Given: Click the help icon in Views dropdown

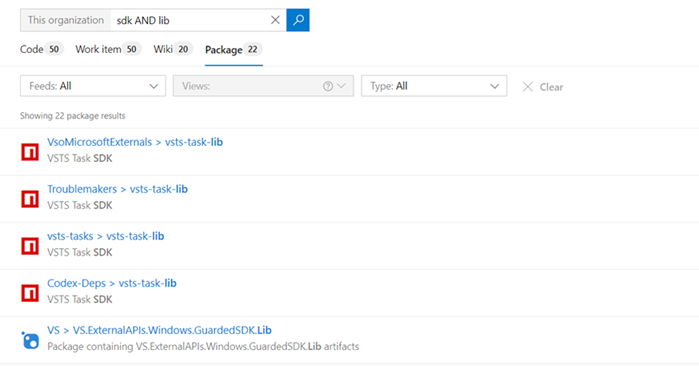Looking at the screenshot, I should (x=328, y=86).
